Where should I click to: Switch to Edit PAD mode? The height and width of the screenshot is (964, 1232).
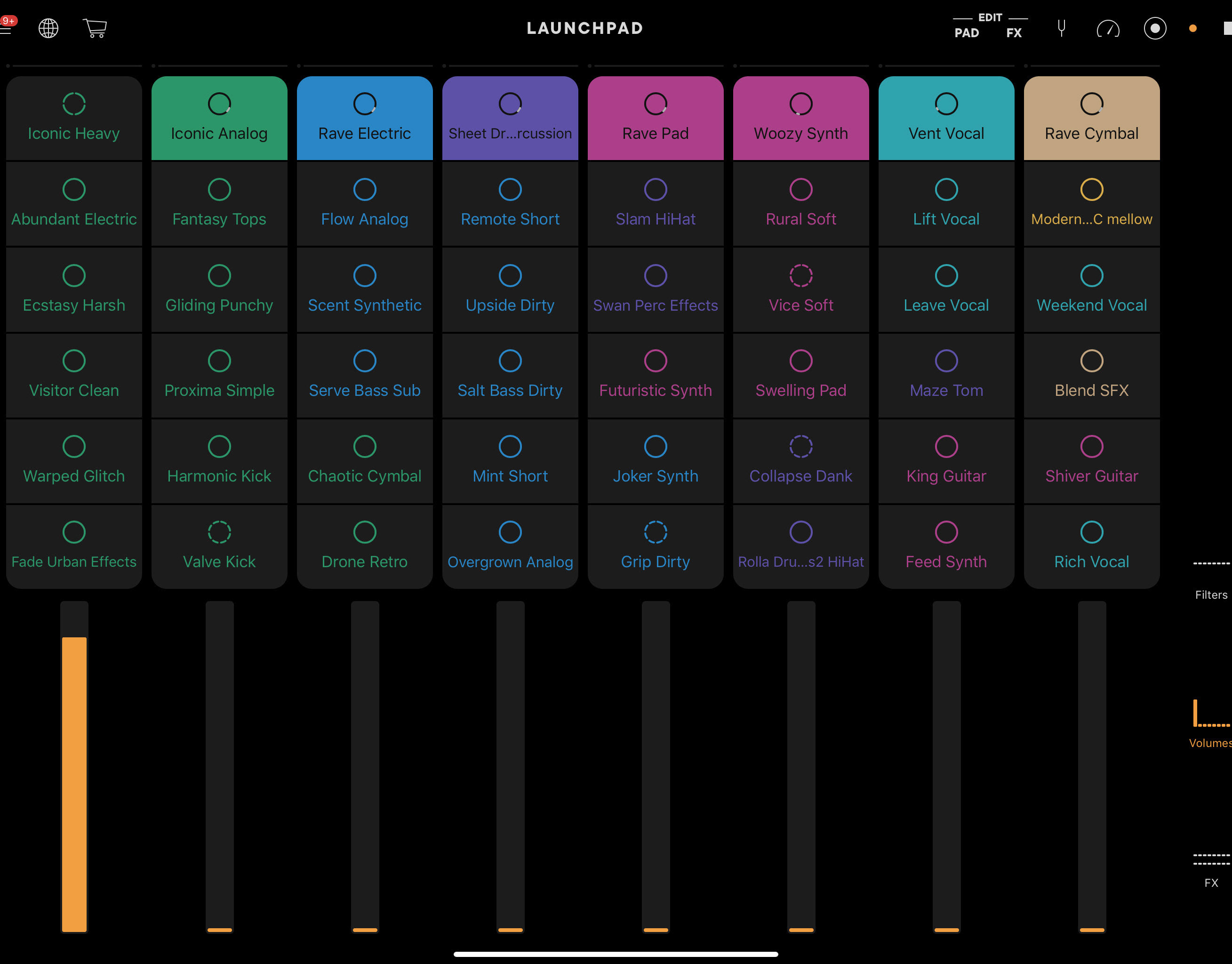click(x=966, y=33)
